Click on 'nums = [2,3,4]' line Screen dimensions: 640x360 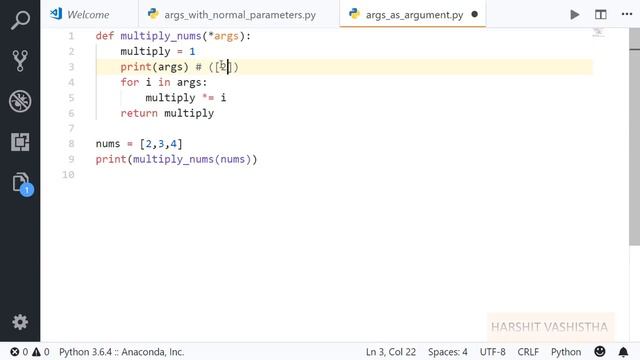tap(139, 144)
